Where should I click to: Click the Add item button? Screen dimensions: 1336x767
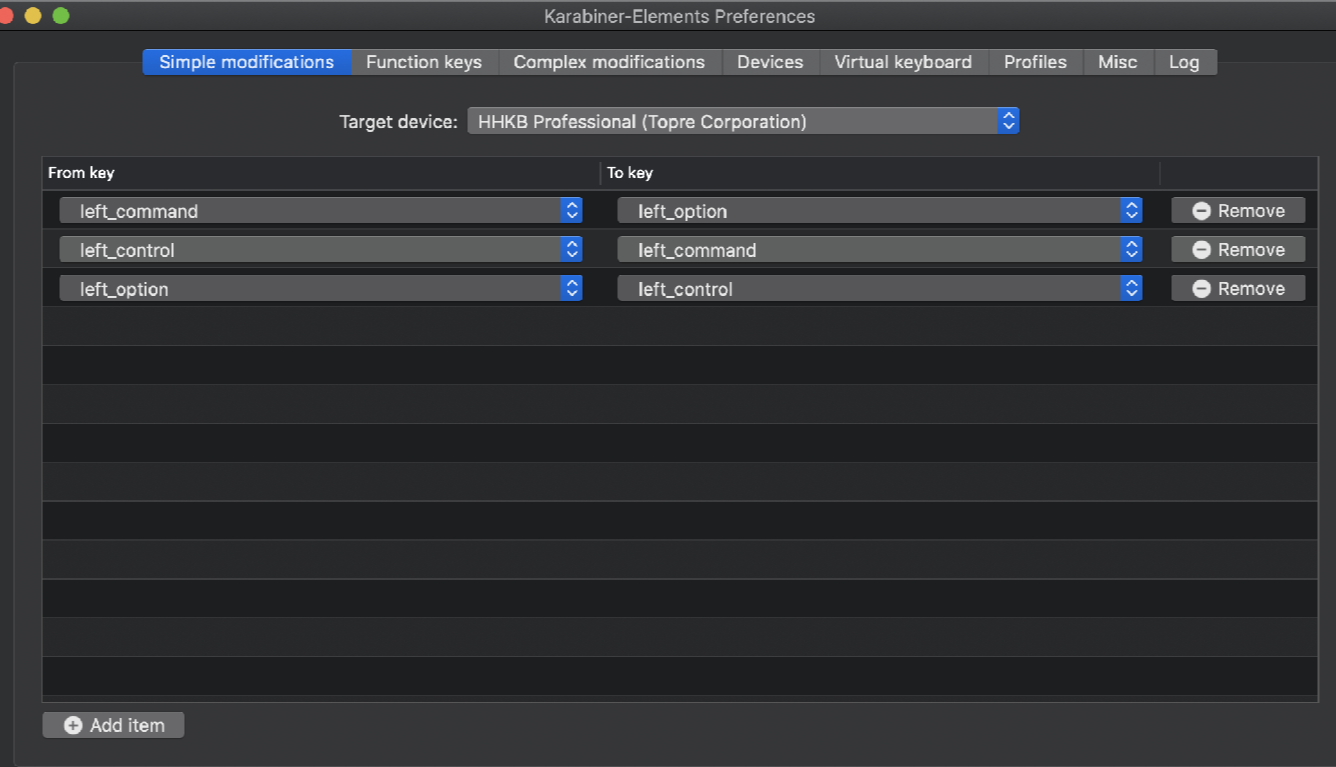(113, 725)
